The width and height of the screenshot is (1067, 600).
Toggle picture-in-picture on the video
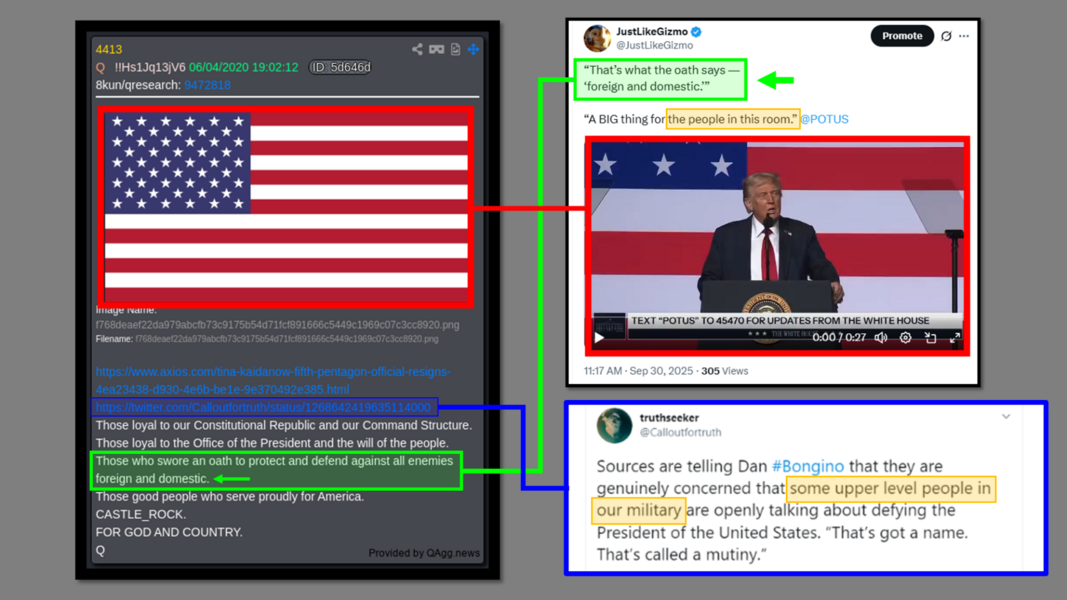[x=930, y=337]
